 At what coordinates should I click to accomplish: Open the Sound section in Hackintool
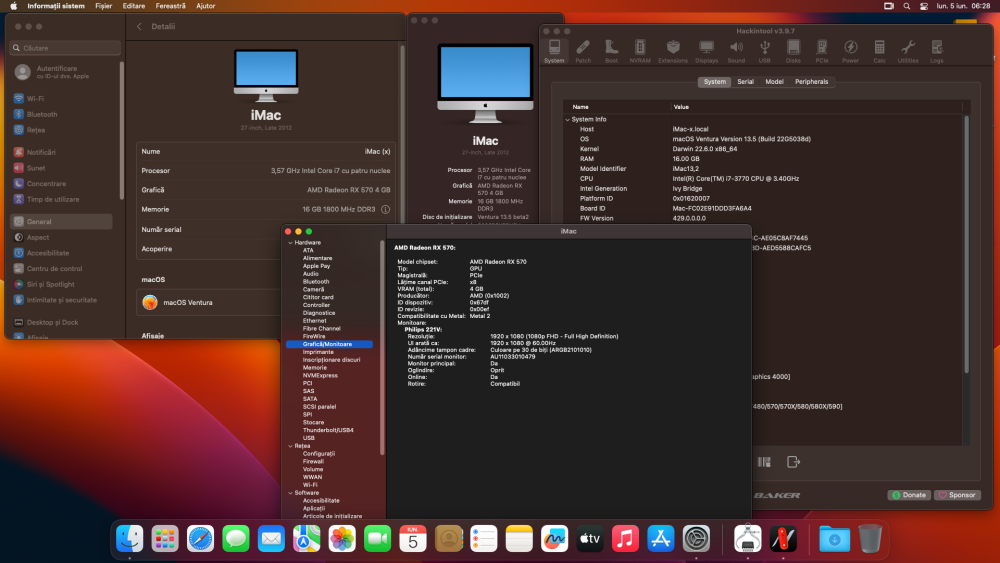coord(736,51)
